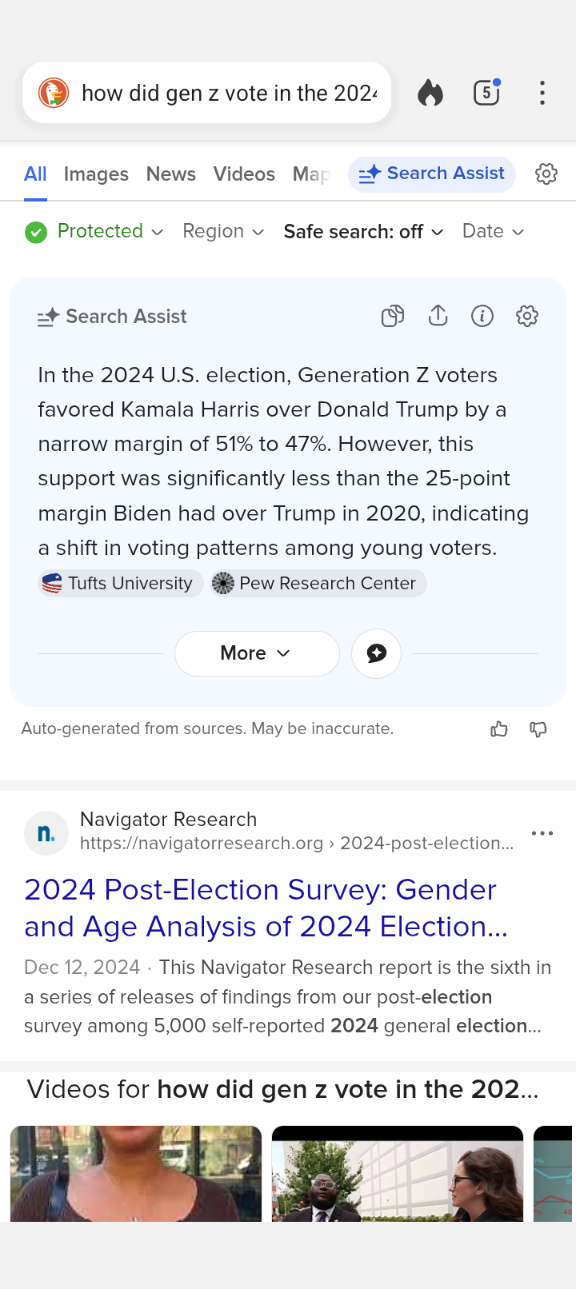Give thumbs down to the answer
The image size is (576, 1289).
[x=538, y=729]
